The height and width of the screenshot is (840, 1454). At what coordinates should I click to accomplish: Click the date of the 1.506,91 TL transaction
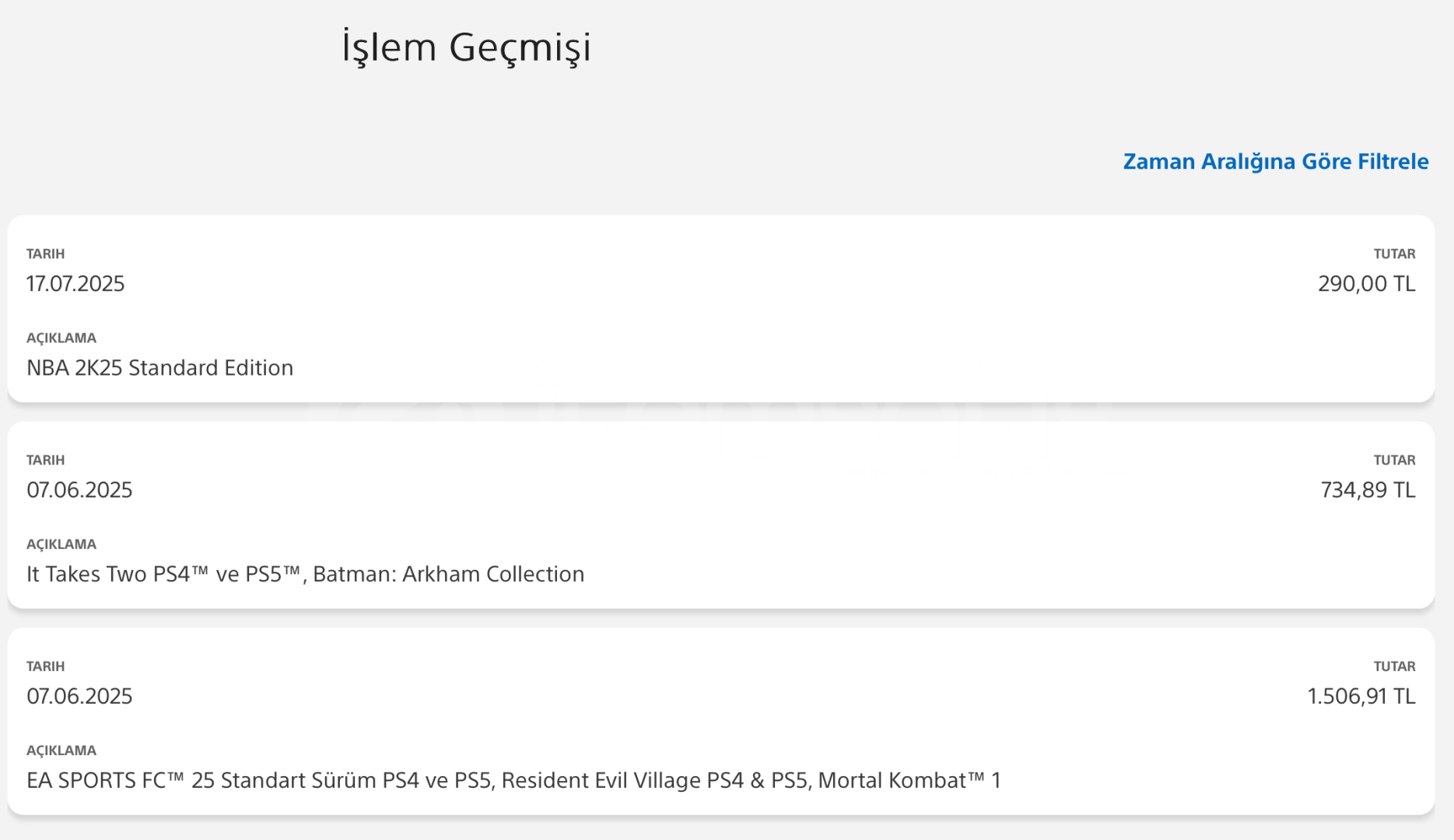pos(79,696)
